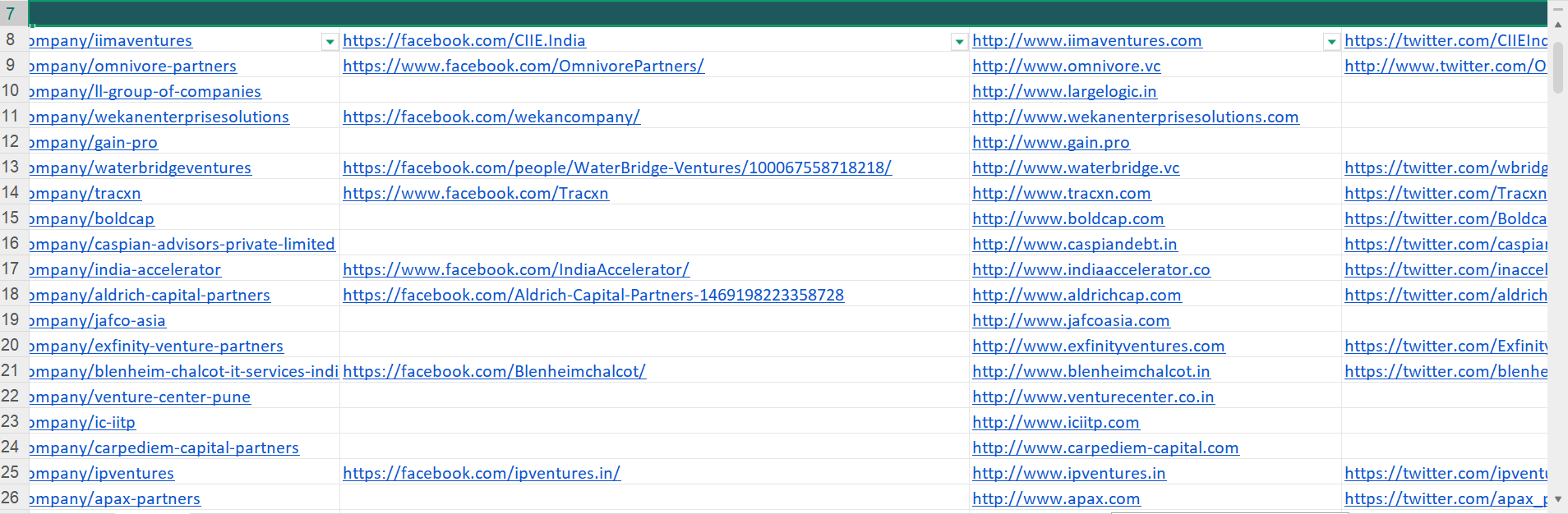Open the OmnivorePartners Facebook link
This screenshot has width=1568, height=514.
523,67
